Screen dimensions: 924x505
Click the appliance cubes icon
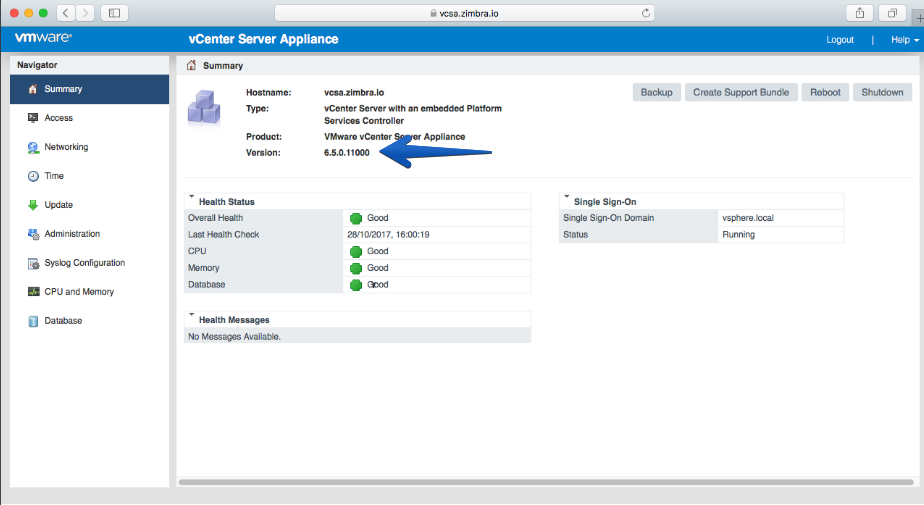(204, 108)
